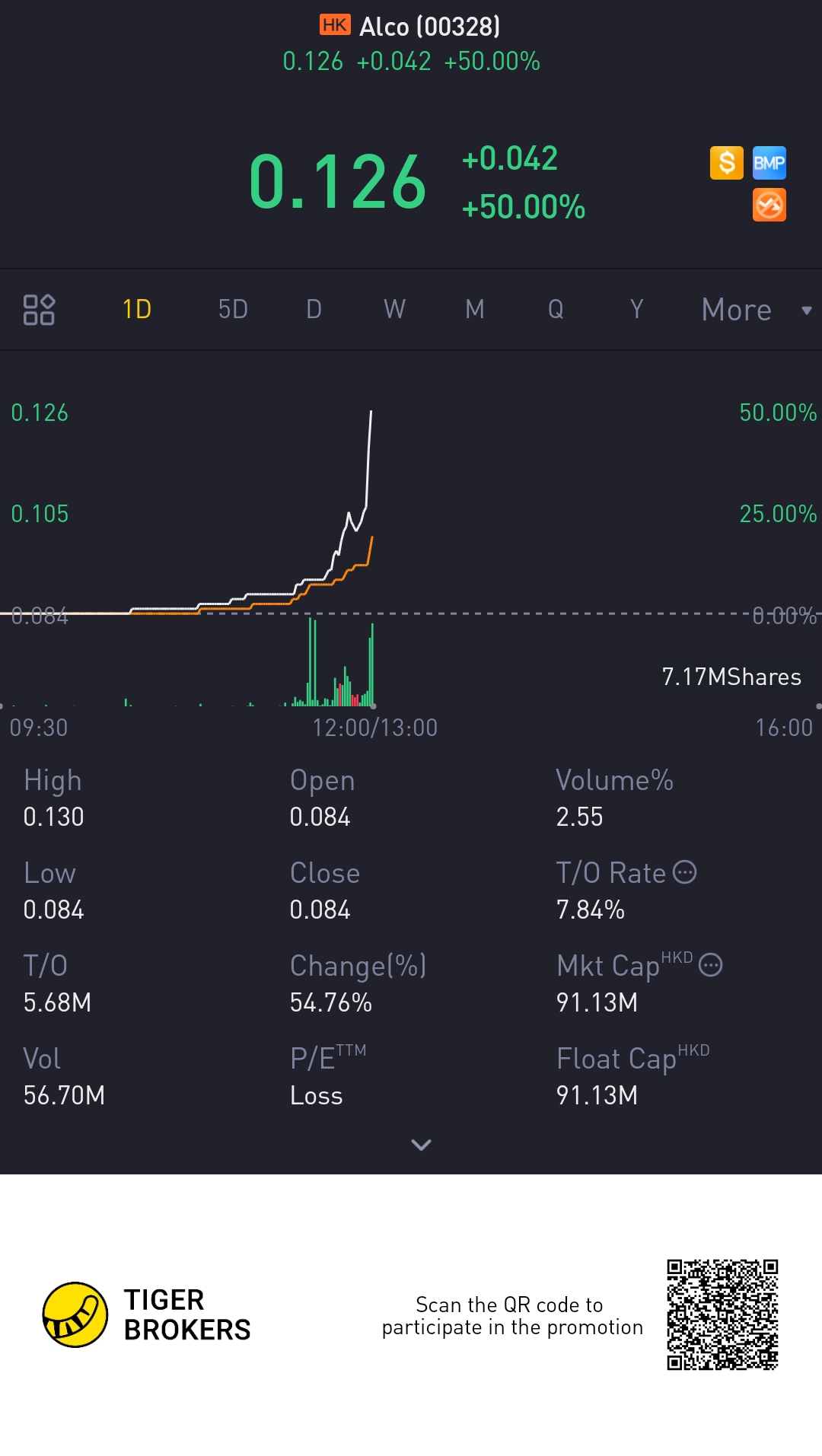Switch to the D daily chart tab
The image size is (822, 1456).
click(x=314, y=310)
